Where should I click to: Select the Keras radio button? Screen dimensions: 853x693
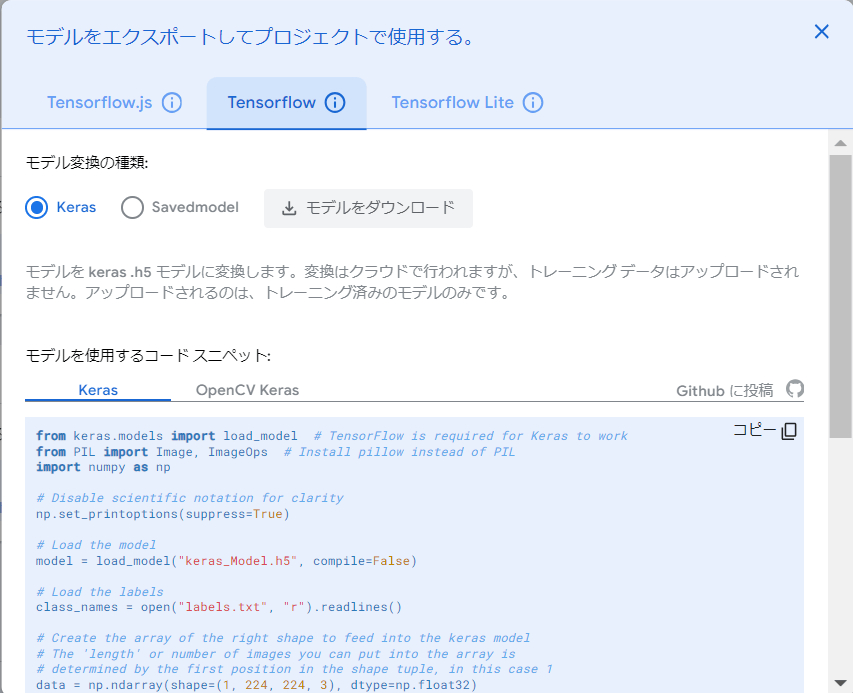point(36,207)
